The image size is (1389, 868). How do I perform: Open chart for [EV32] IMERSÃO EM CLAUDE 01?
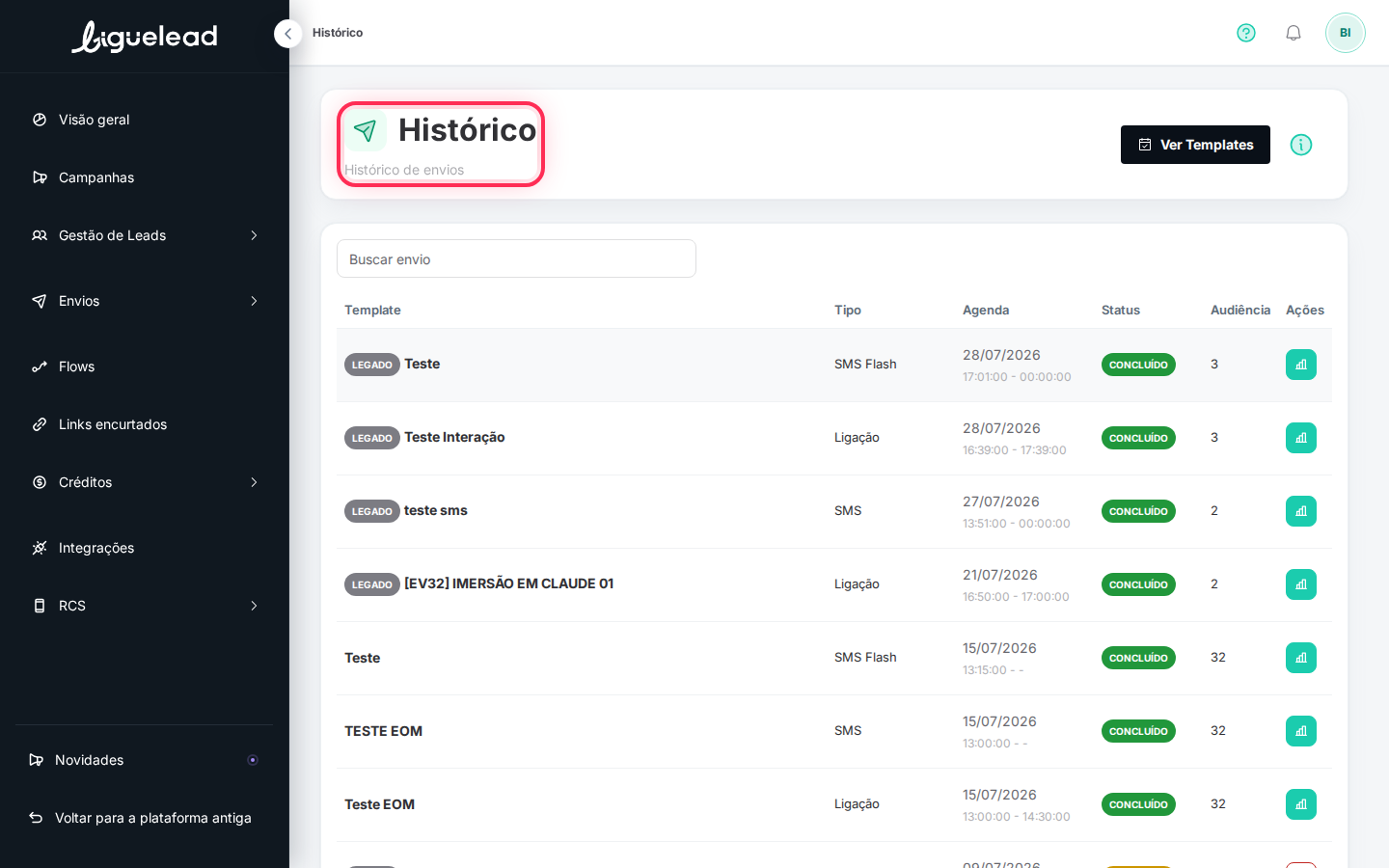pyautogui.click(x=1301, y=584)
